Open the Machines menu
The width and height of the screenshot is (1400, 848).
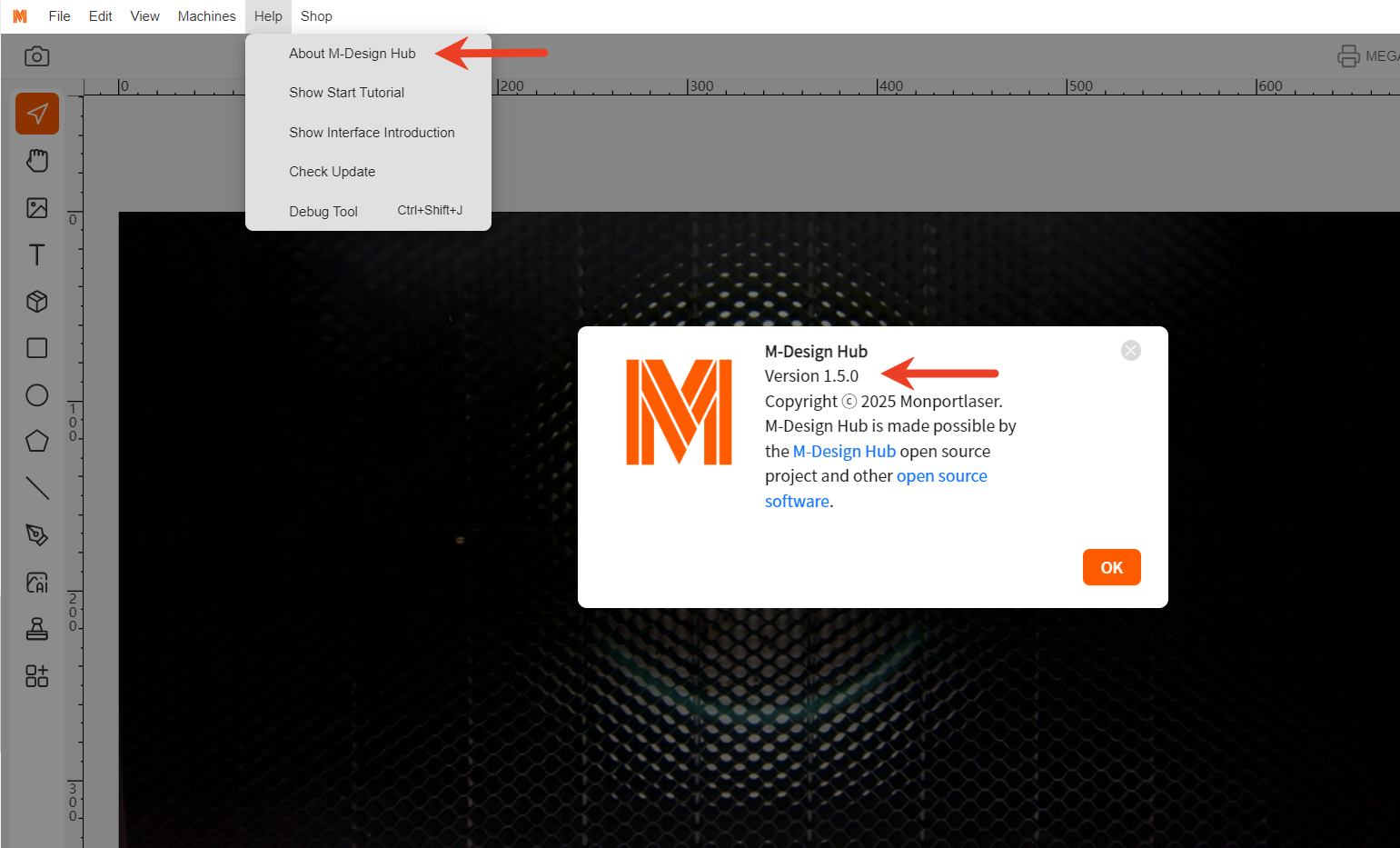(207, 16)
